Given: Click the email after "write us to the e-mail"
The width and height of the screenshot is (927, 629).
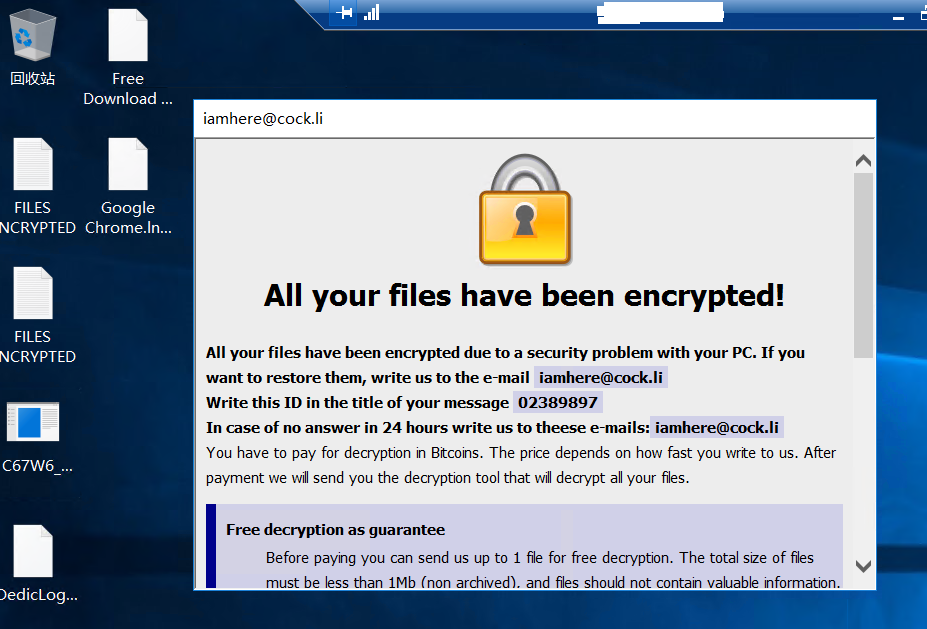Looking at the screenshot, I should point(601,377).
